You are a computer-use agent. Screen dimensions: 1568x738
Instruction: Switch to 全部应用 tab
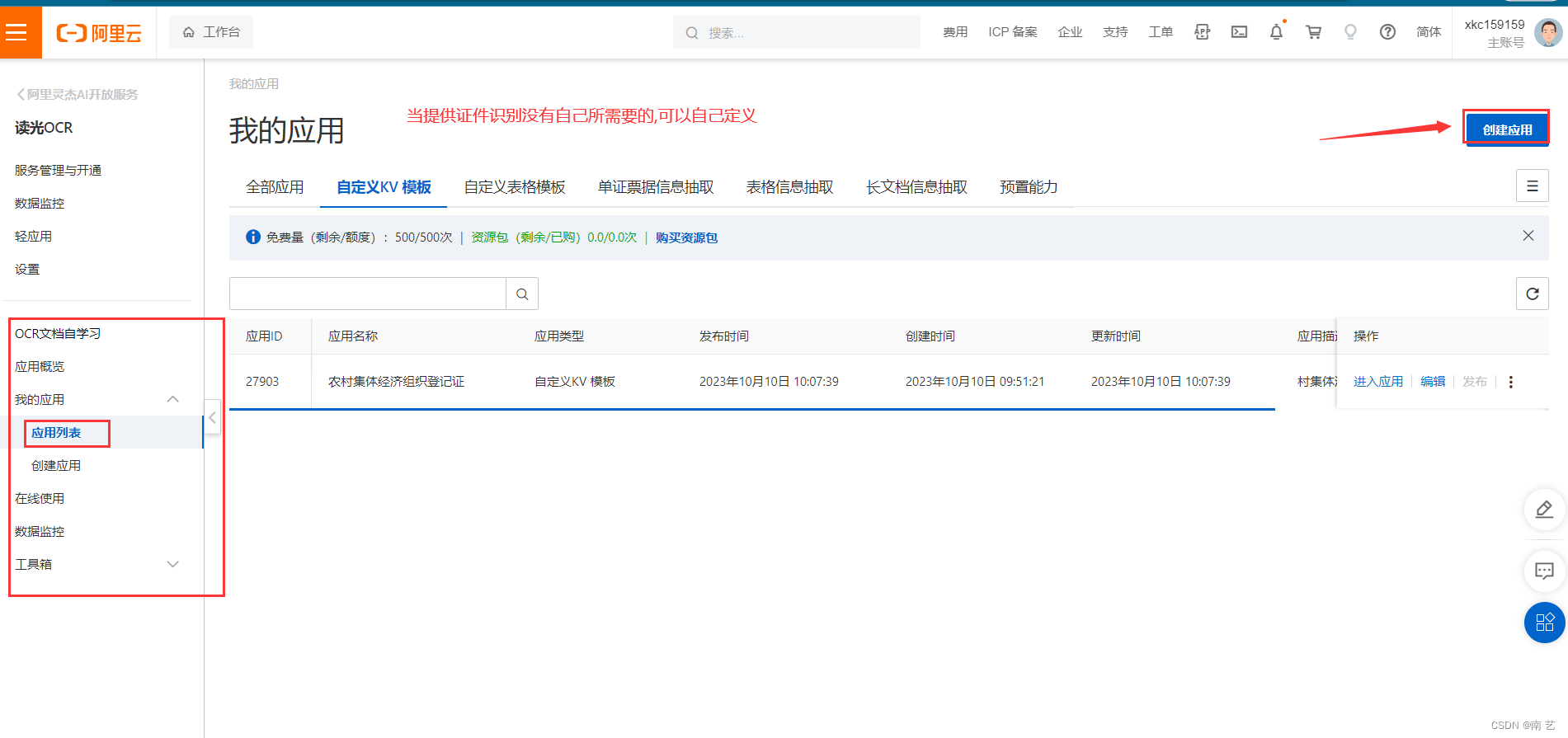275,187
